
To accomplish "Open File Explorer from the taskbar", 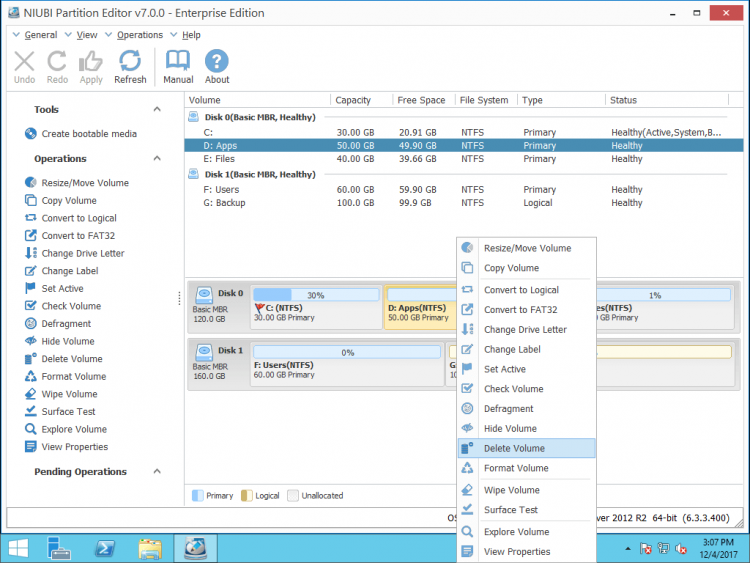I will (150, 548).
